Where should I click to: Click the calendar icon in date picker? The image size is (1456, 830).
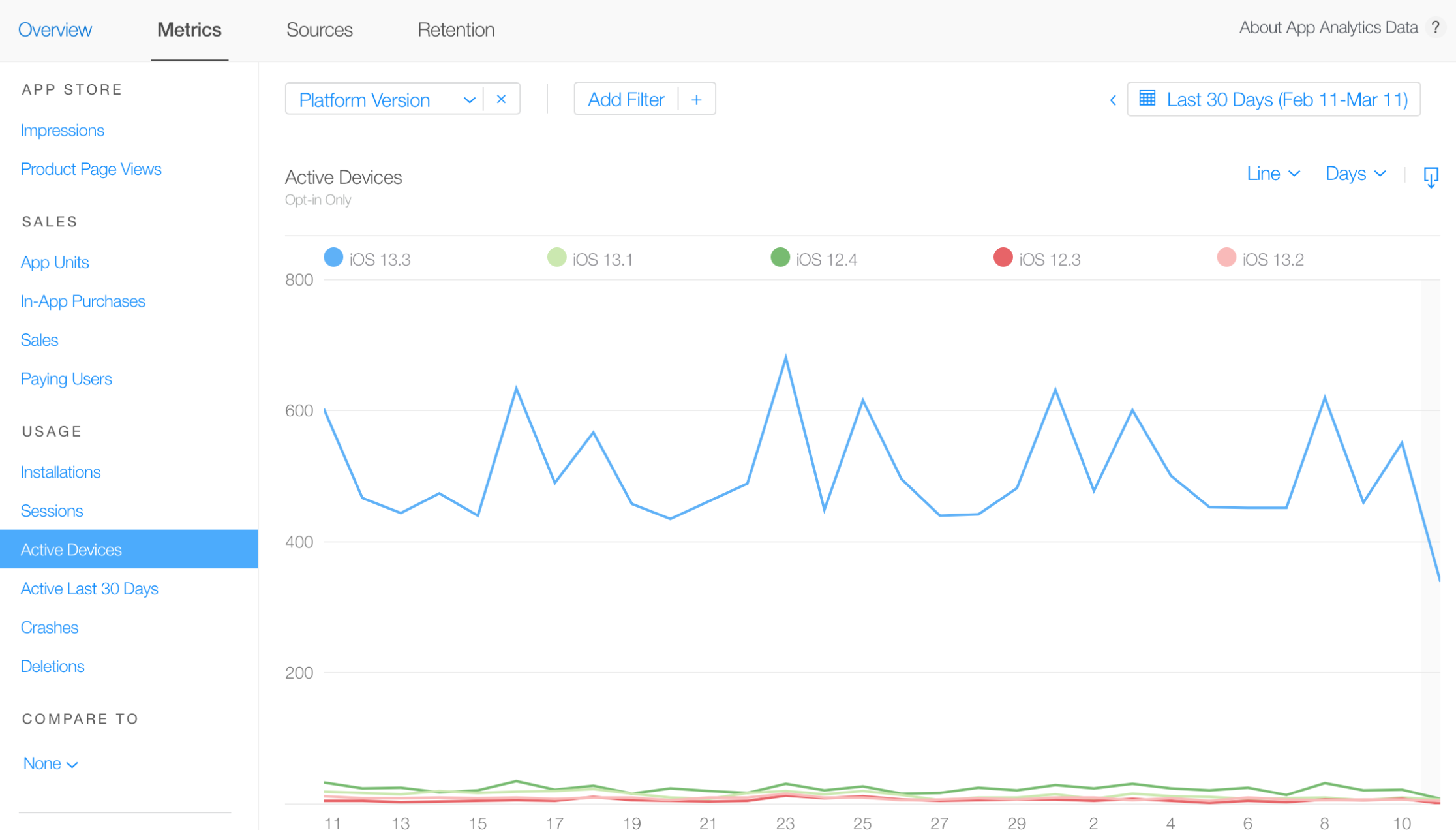point(1147,99)
